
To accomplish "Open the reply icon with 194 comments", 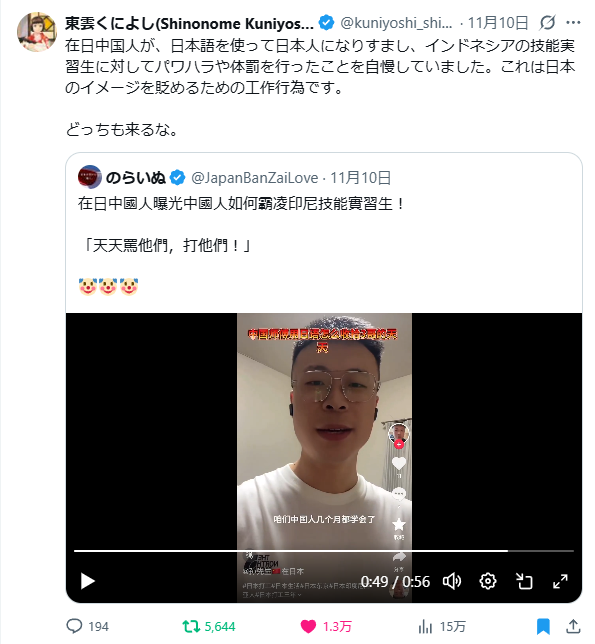I will (74, 626).
